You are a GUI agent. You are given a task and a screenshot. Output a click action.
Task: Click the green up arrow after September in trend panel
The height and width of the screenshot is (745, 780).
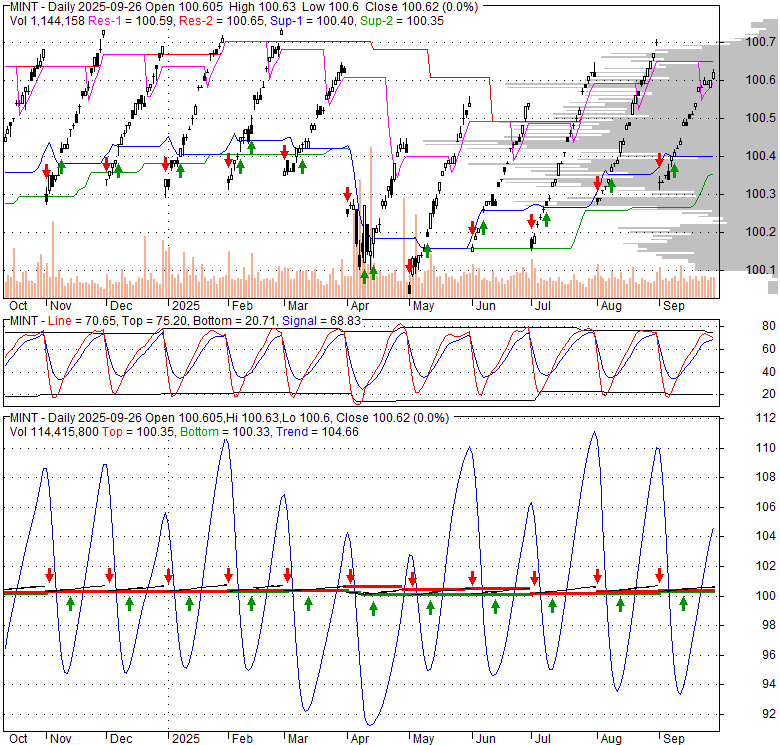[683, 604]
